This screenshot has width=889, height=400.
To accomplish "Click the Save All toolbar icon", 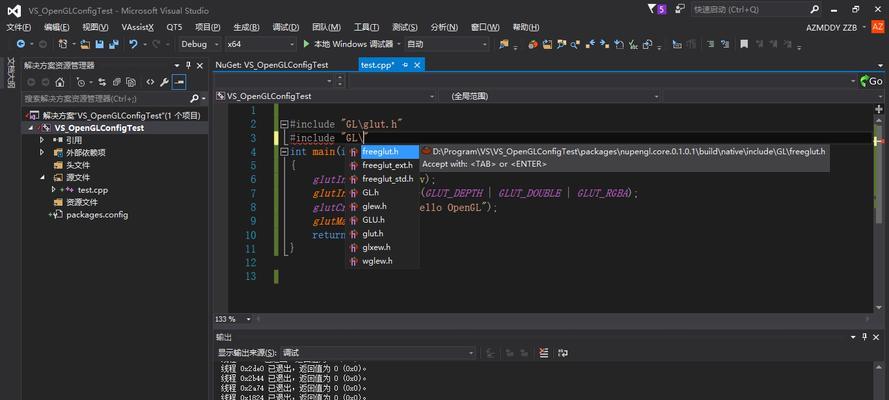I will point(114,44).
